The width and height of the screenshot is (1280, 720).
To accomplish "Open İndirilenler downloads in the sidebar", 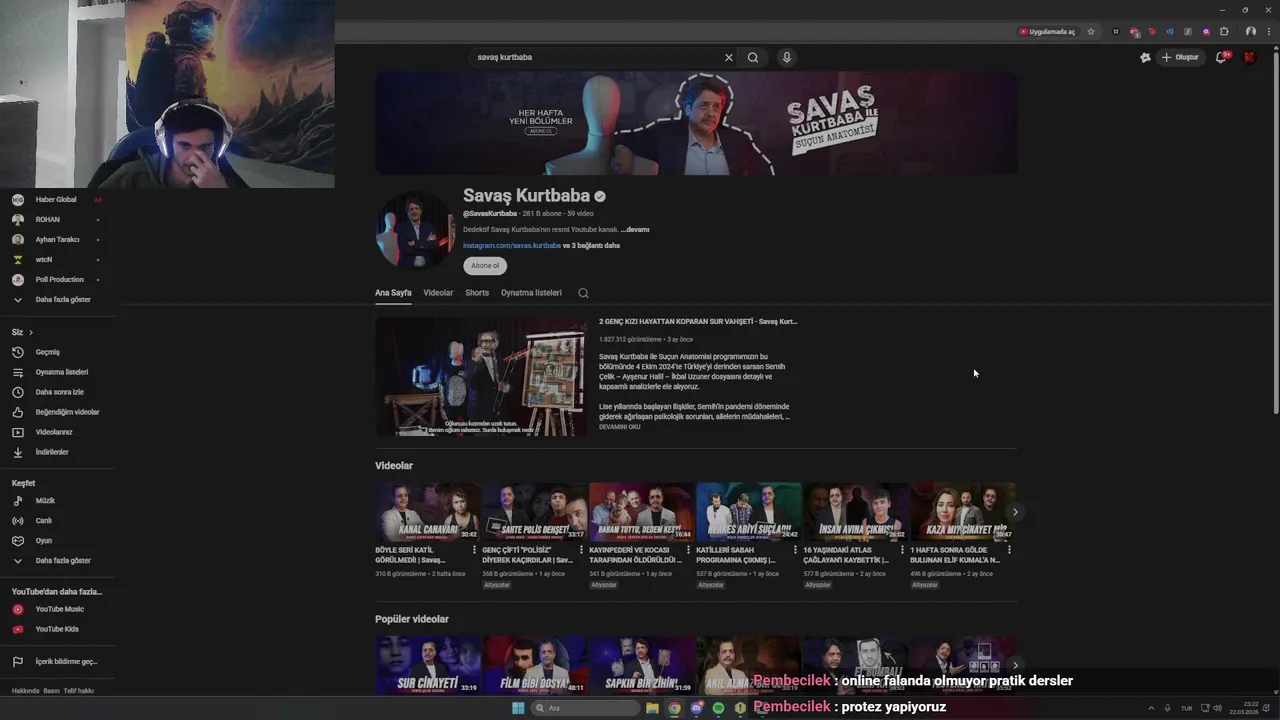I will click(x=56, y=452).
